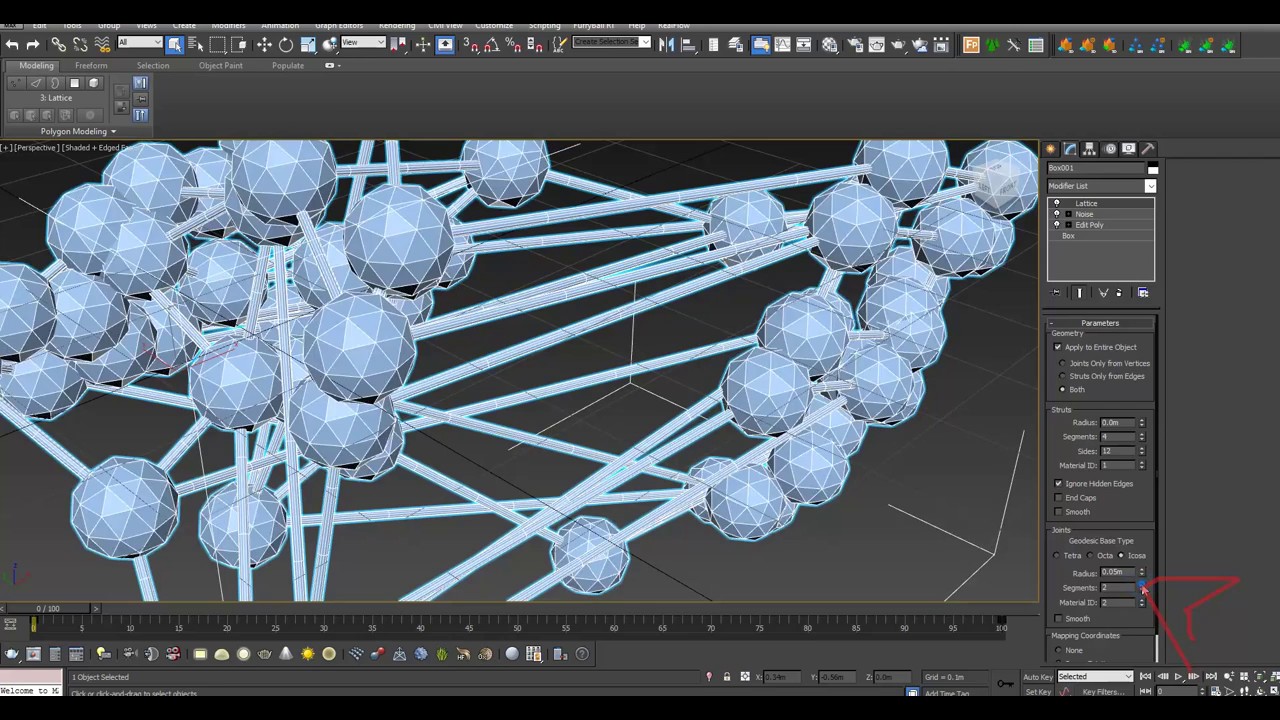Enable the End Caps checkbox
The image size is (1280, 720).
coord(1058,498)
